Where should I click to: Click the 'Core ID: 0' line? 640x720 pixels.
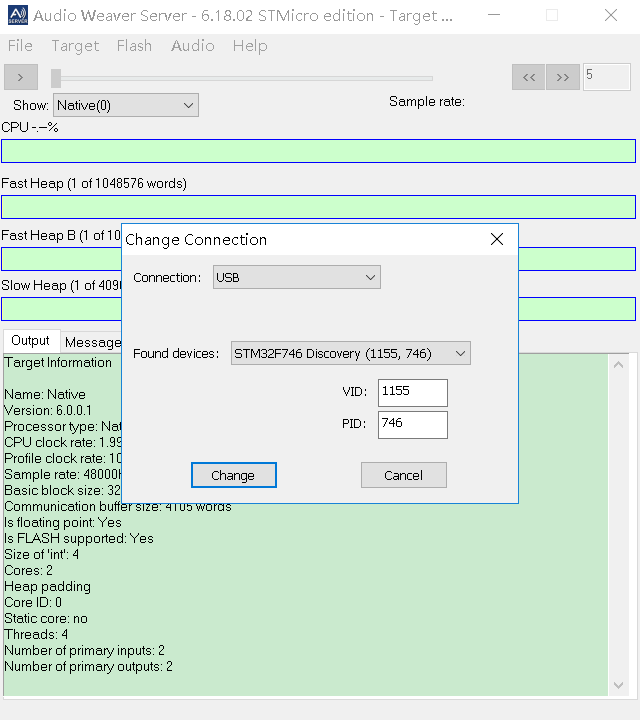coord(33,602)
